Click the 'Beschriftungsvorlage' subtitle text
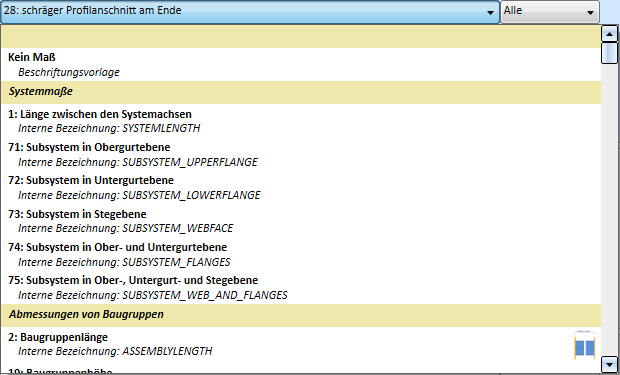620x375 pixels. tap(69, 72)
